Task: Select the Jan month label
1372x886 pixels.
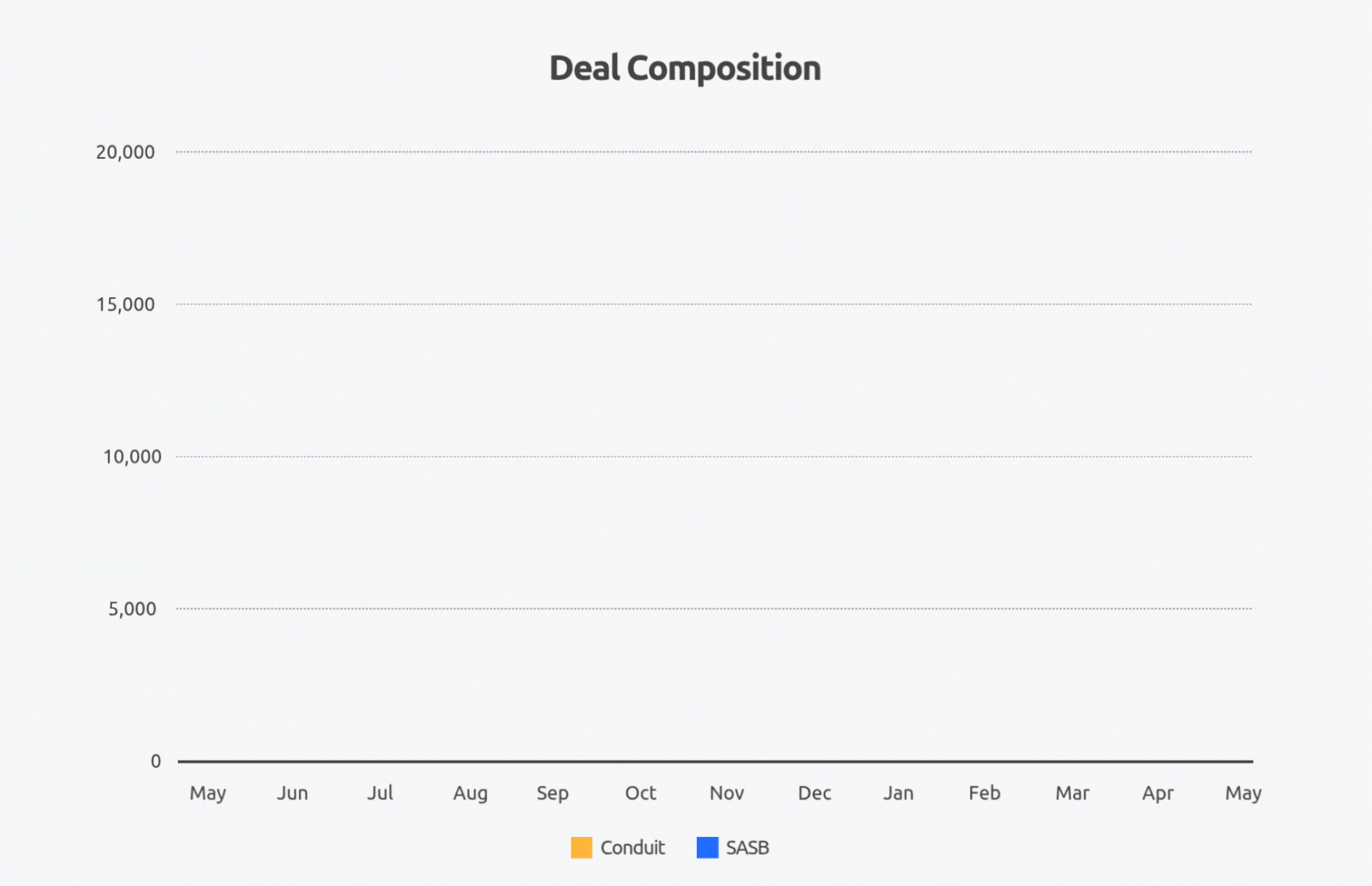Action: pyautogui.click(x=899, y=793)
